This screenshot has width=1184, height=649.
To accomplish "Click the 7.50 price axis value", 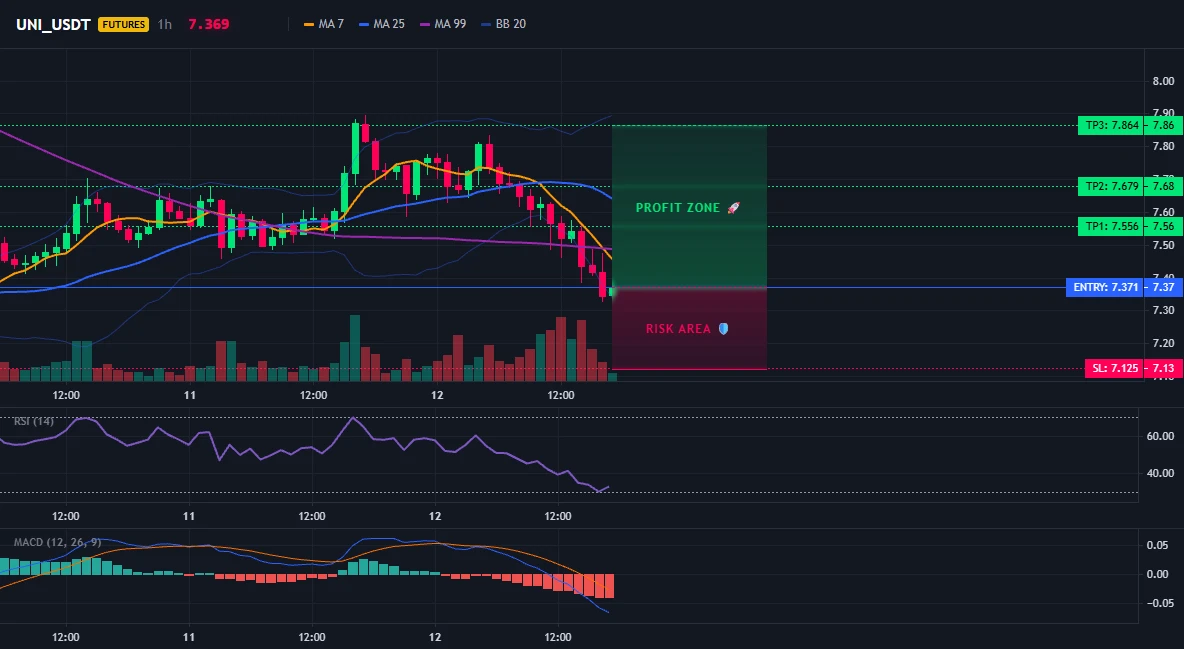I will (x=1164, y=245).
